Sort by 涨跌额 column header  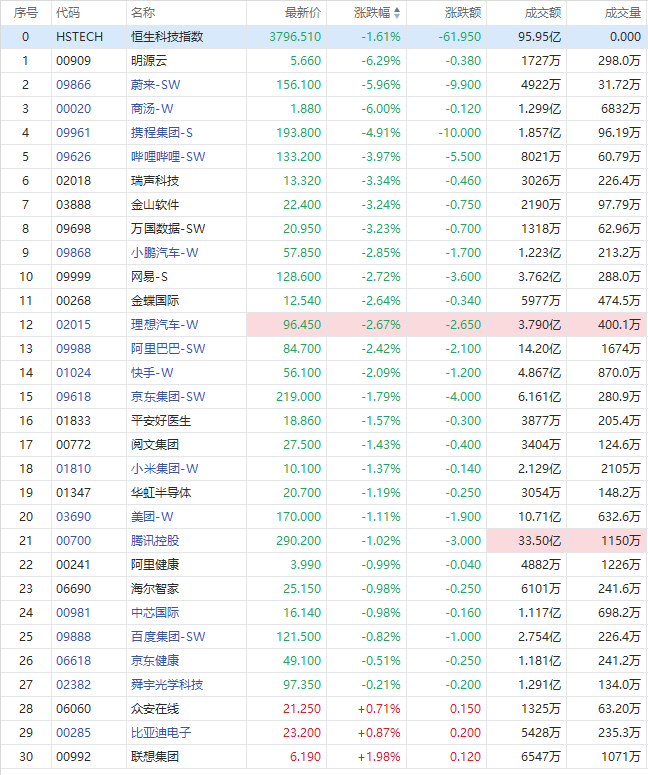coord(463,13)
